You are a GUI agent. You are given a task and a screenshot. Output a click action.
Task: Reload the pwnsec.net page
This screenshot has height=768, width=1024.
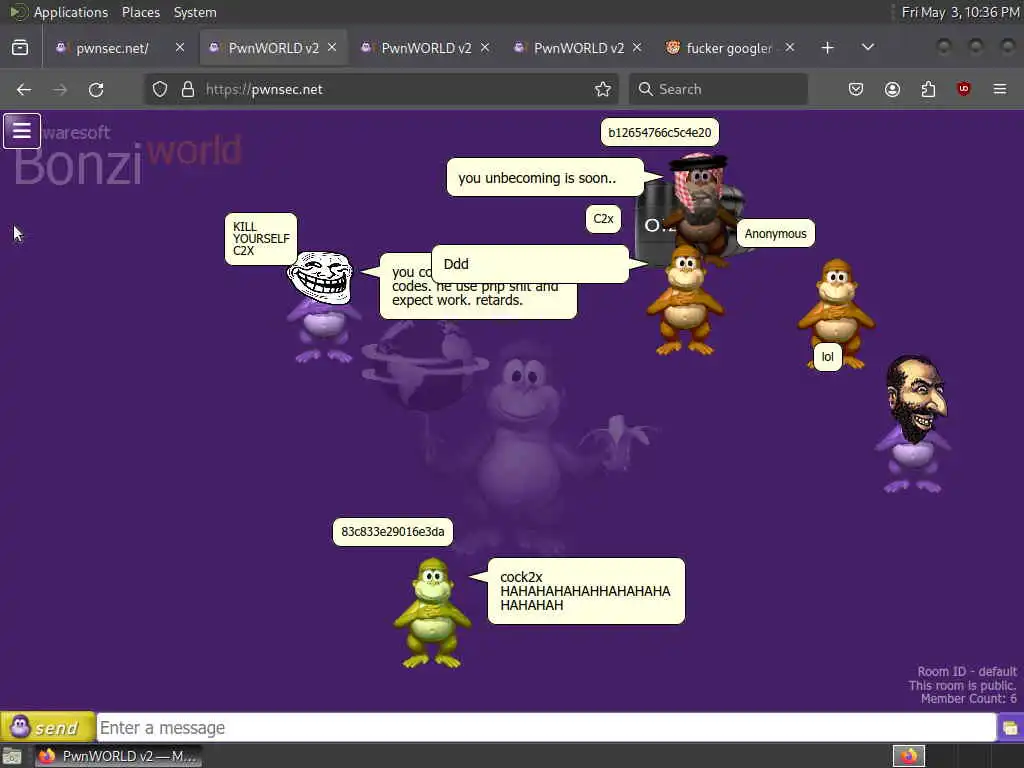(x=96, y=89)
